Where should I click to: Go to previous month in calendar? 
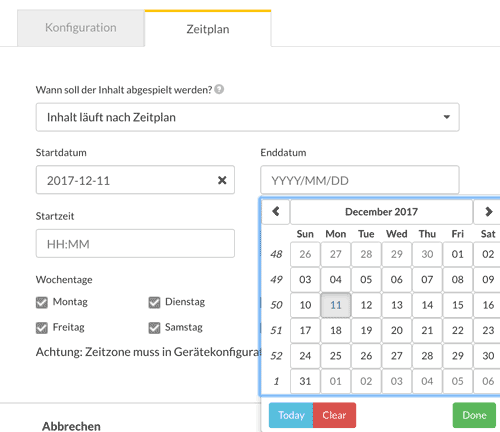pos(276,212)
